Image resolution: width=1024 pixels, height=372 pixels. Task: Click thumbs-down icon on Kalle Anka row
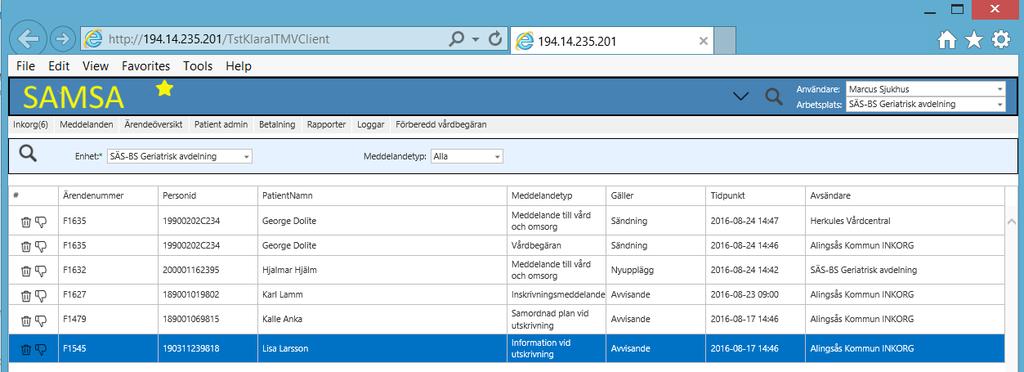point(40,320)
